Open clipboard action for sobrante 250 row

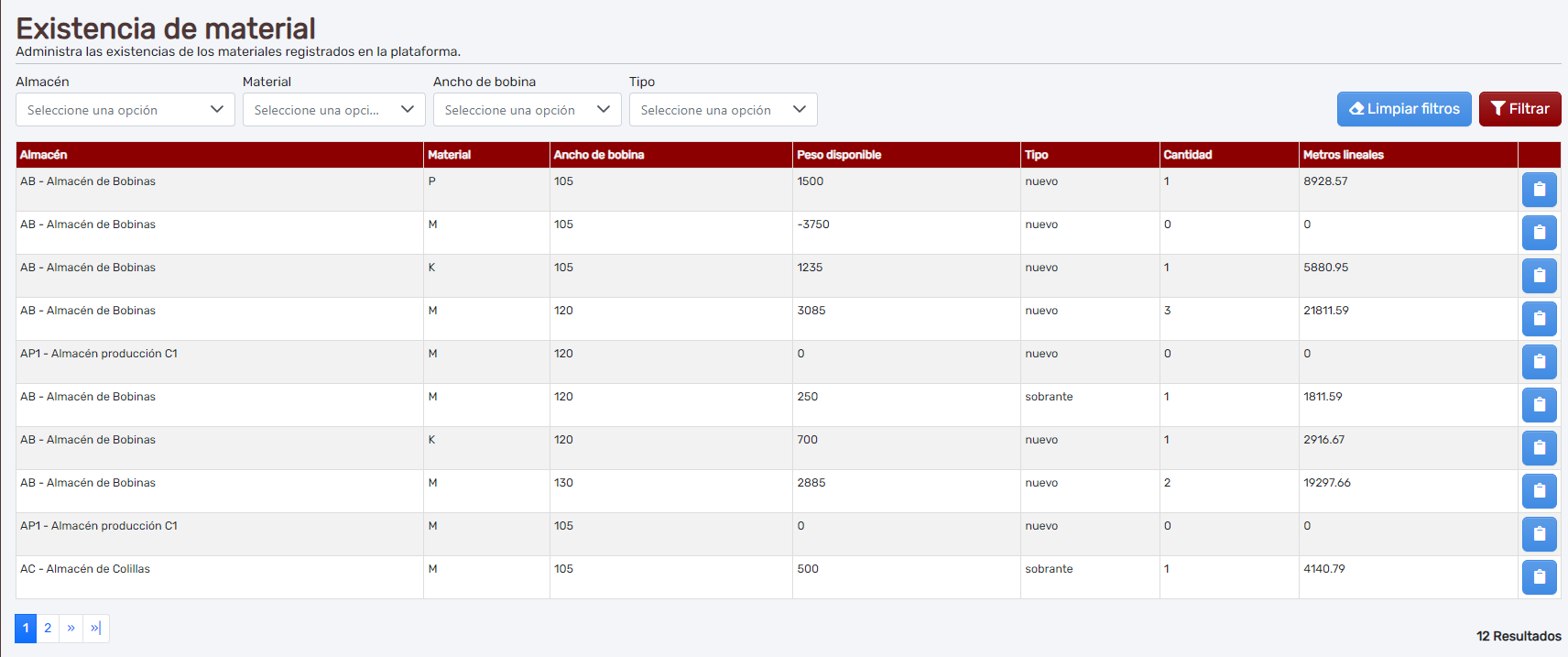1539,405
